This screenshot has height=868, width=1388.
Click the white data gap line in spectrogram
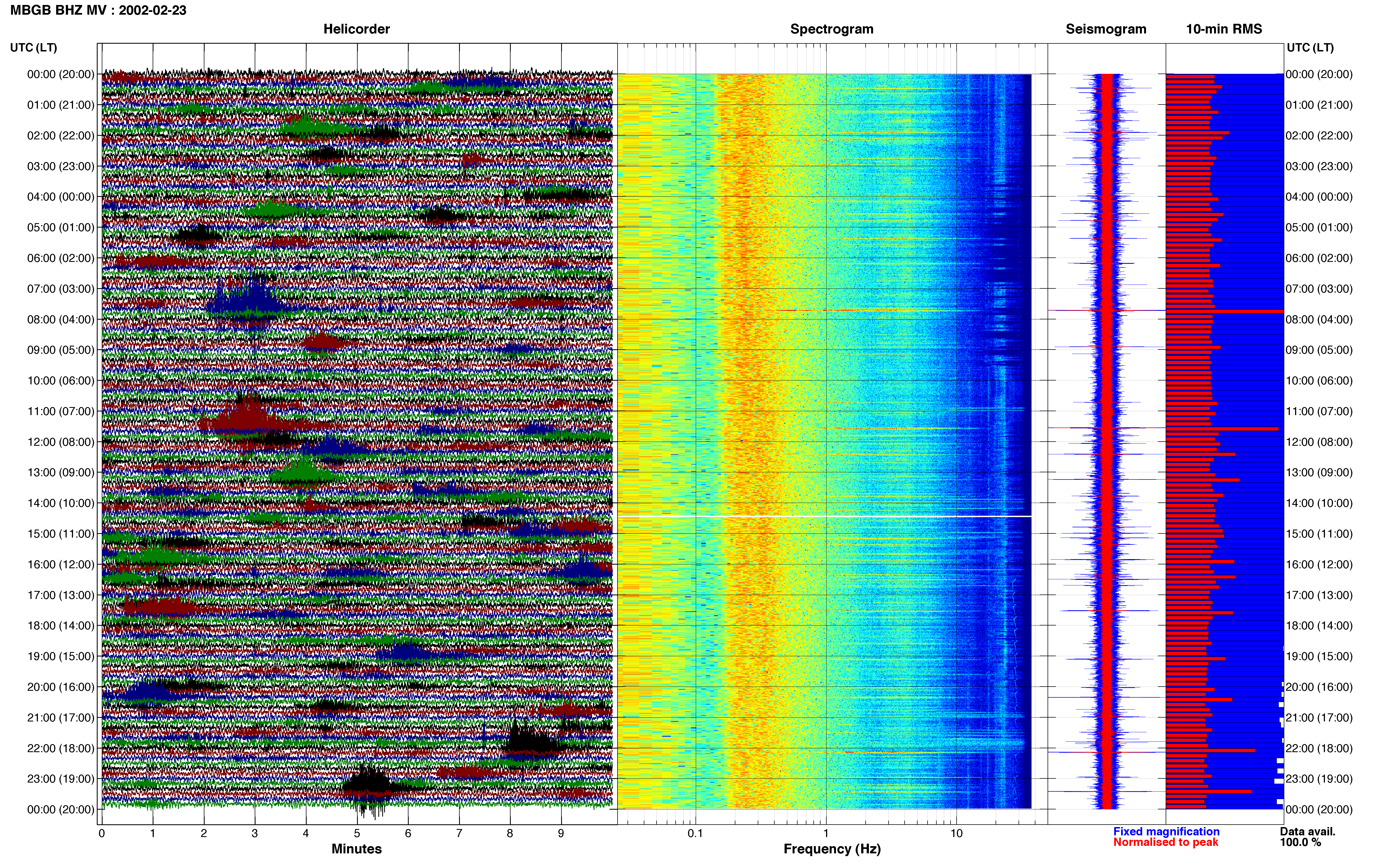coord(824,517)
